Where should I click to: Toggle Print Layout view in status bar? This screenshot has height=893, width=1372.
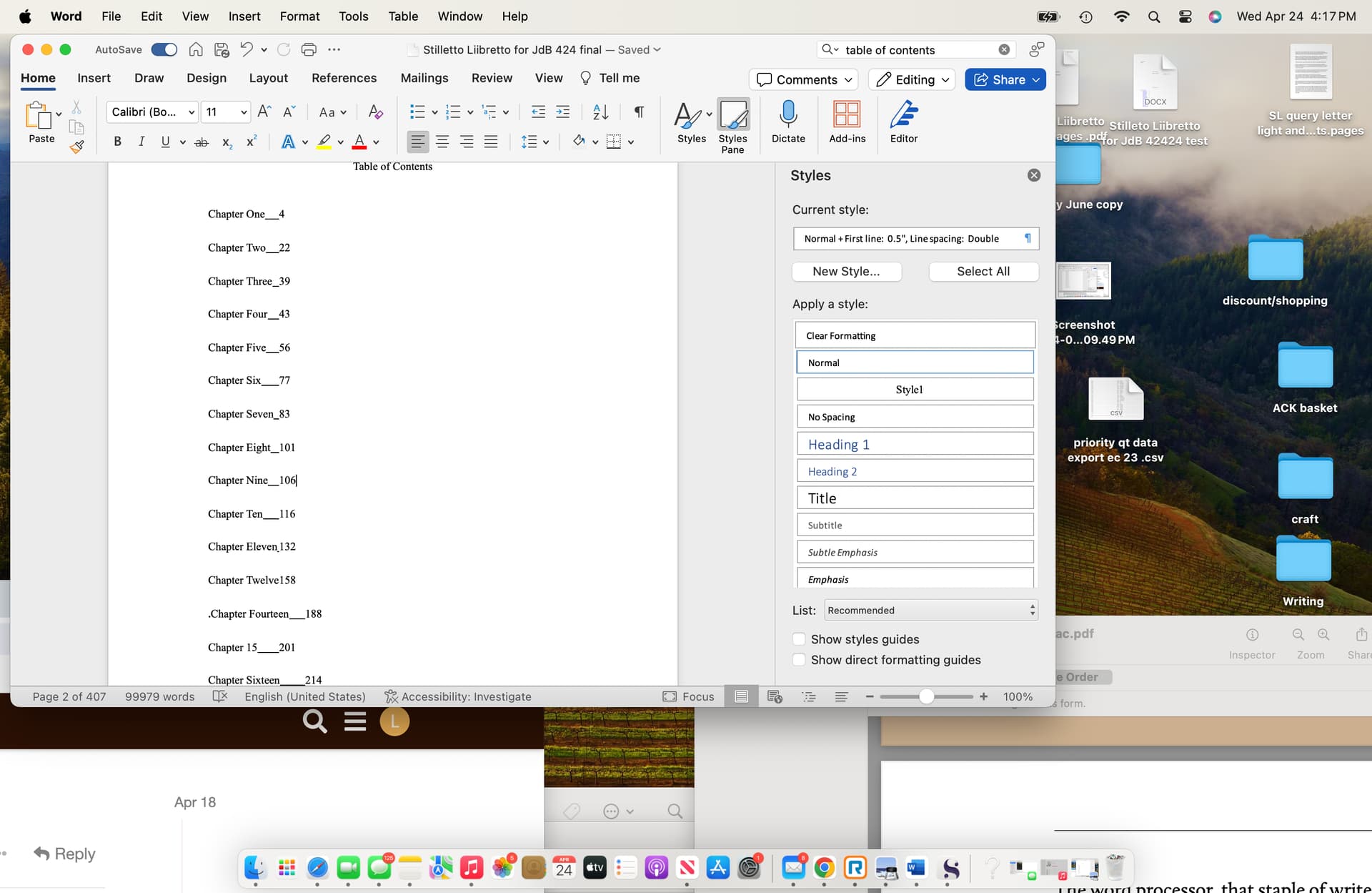(742, 696)
